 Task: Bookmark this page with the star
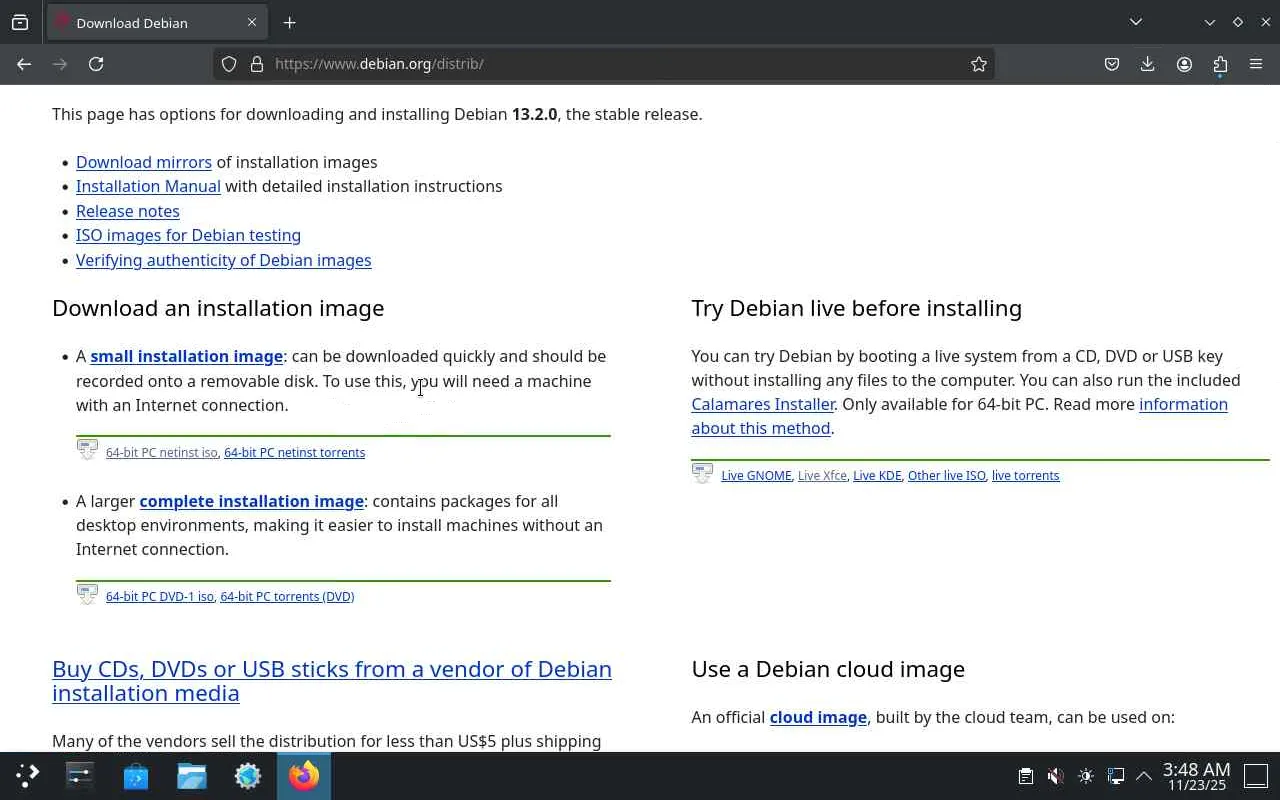[x=979, y=64]
